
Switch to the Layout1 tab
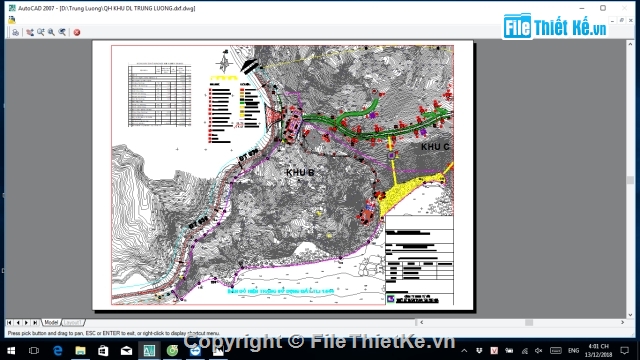pyautogui.click(x=73, y=322)
